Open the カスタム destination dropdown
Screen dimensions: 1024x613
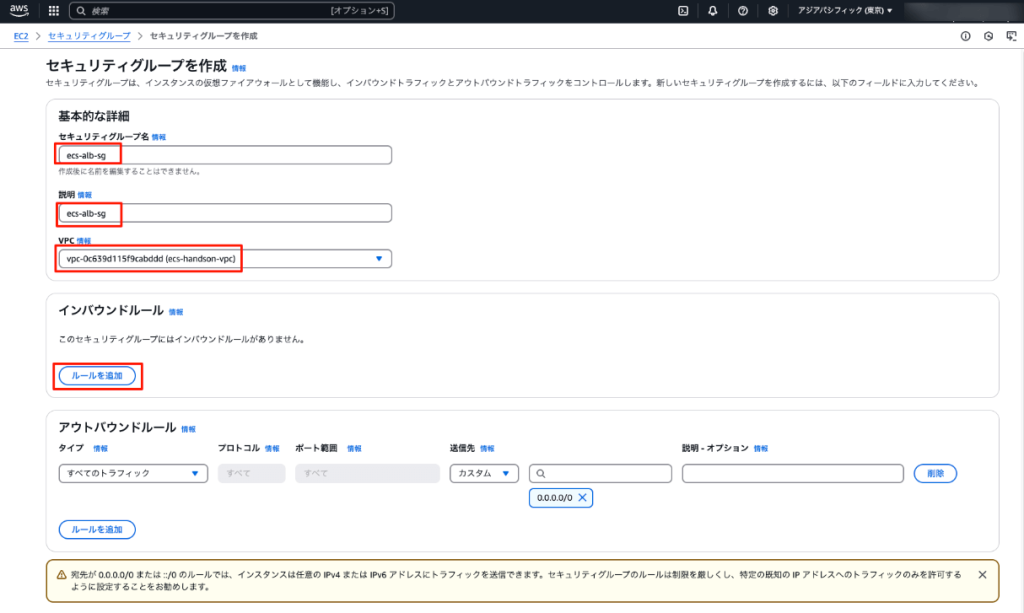coord(484,474)
